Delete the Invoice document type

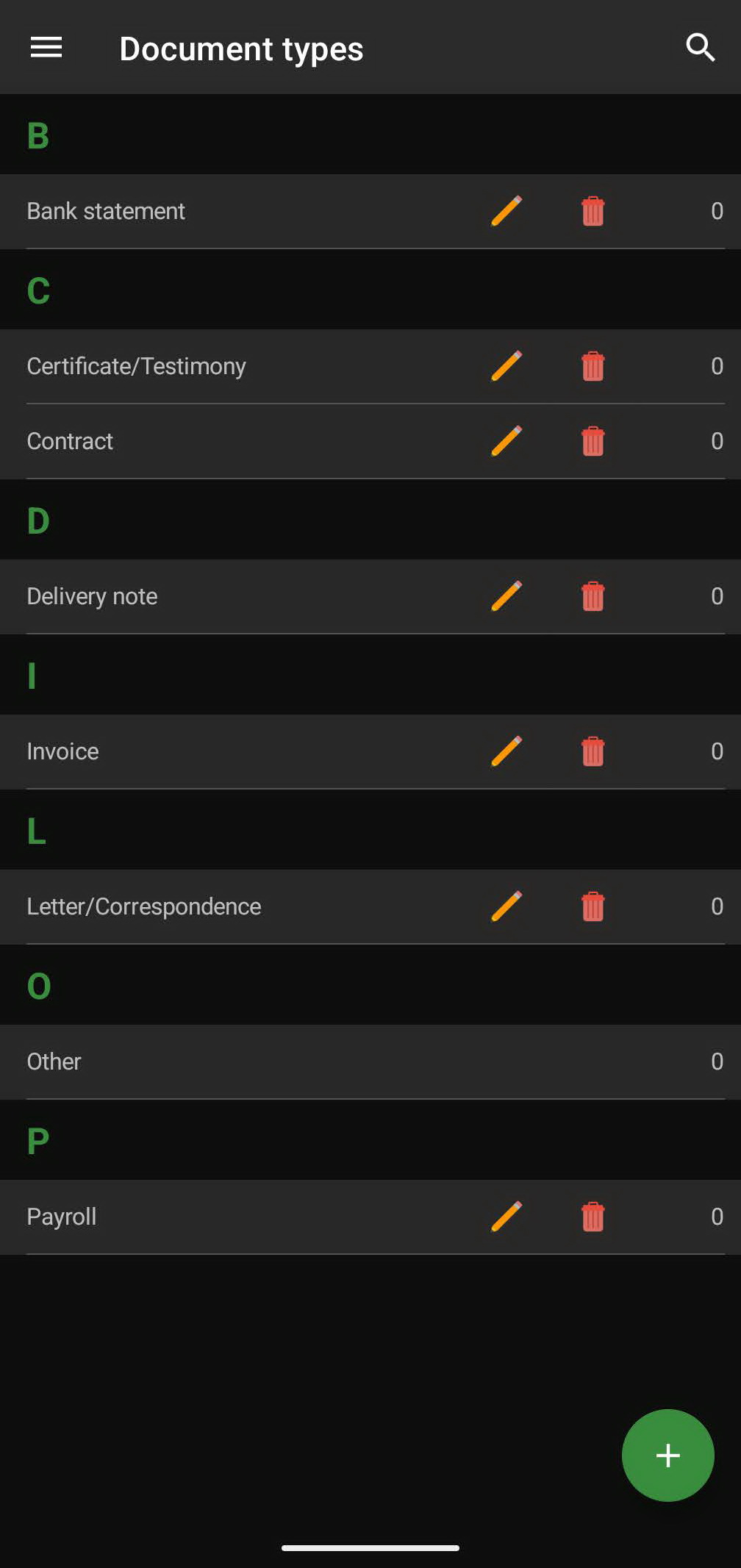pos(593,751)
